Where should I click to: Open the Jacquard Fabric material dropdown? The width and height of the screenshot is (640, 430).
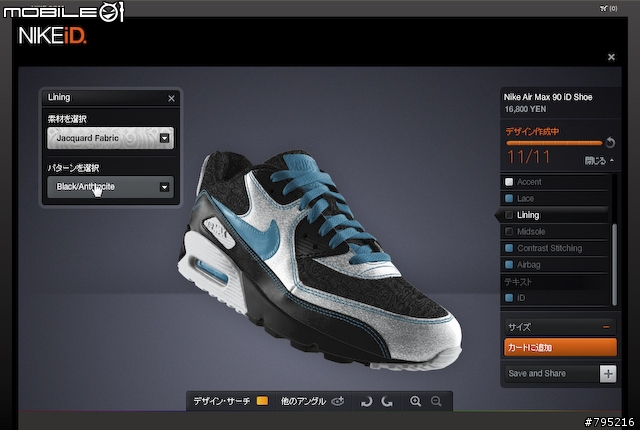[x=110, y=138]
